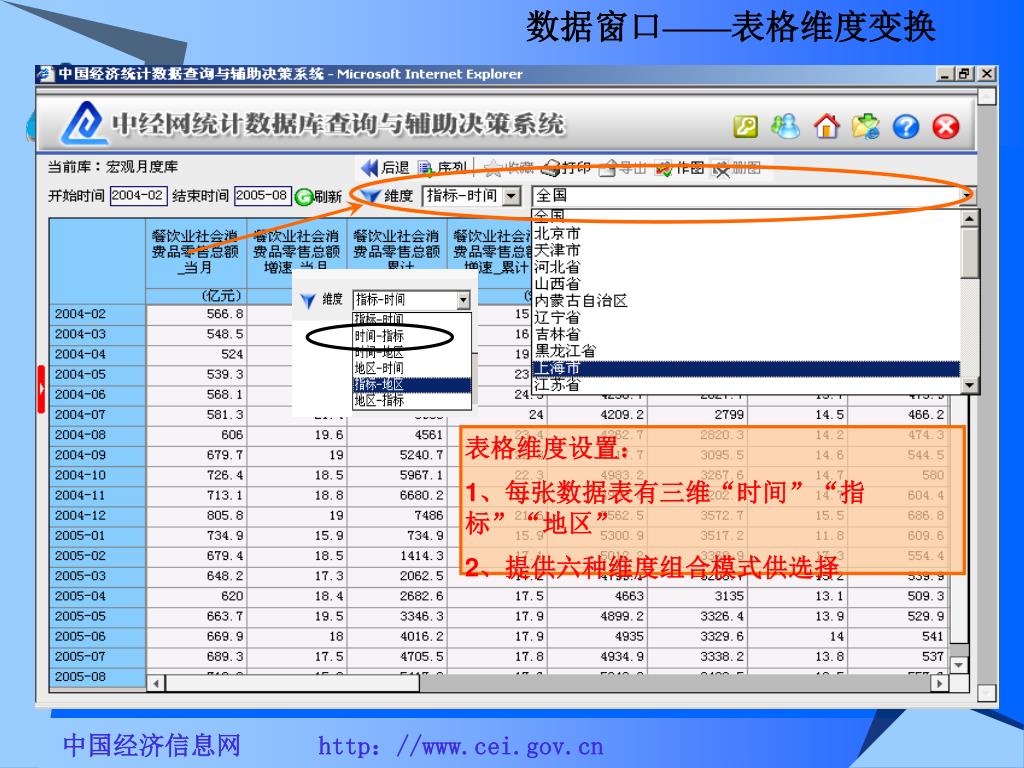Click browser page scrollbar down arrow

[x=986, y=692]
